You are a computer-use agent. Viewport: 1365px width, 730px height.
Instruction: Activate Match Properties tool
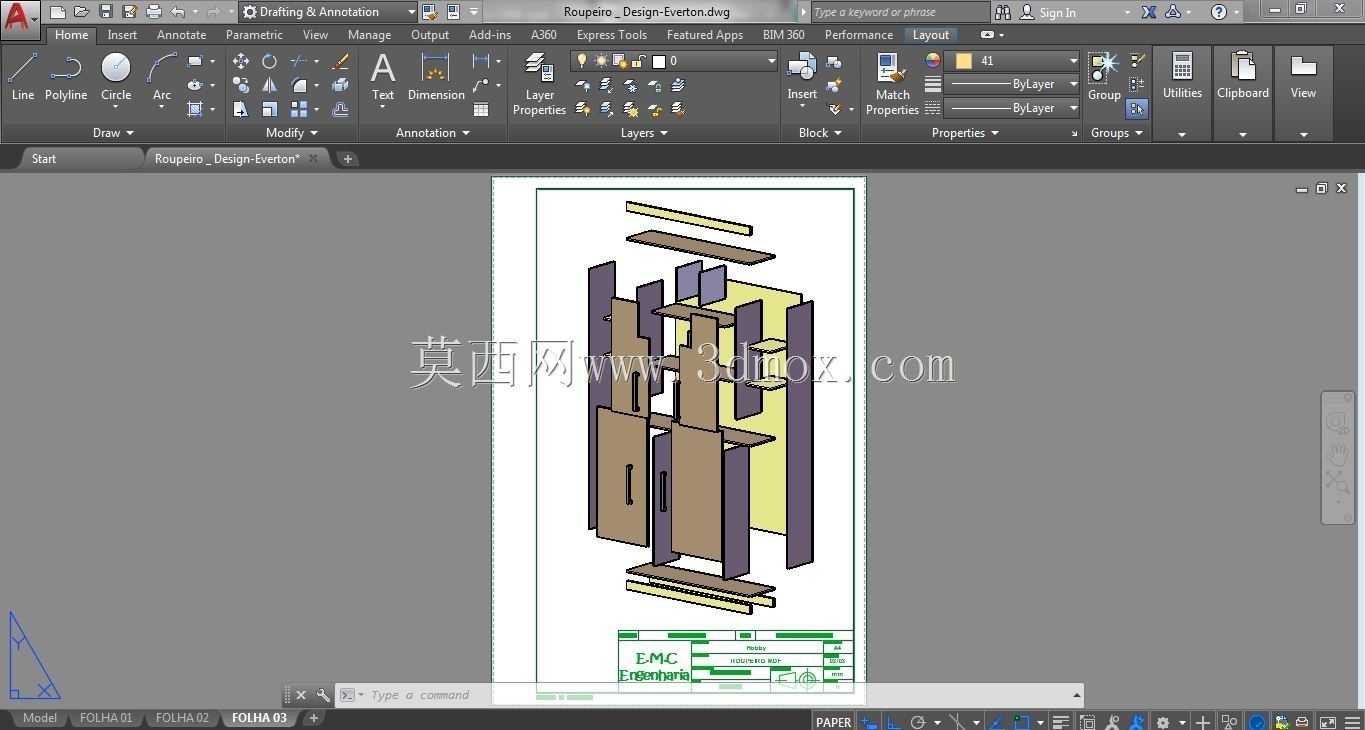892,84
